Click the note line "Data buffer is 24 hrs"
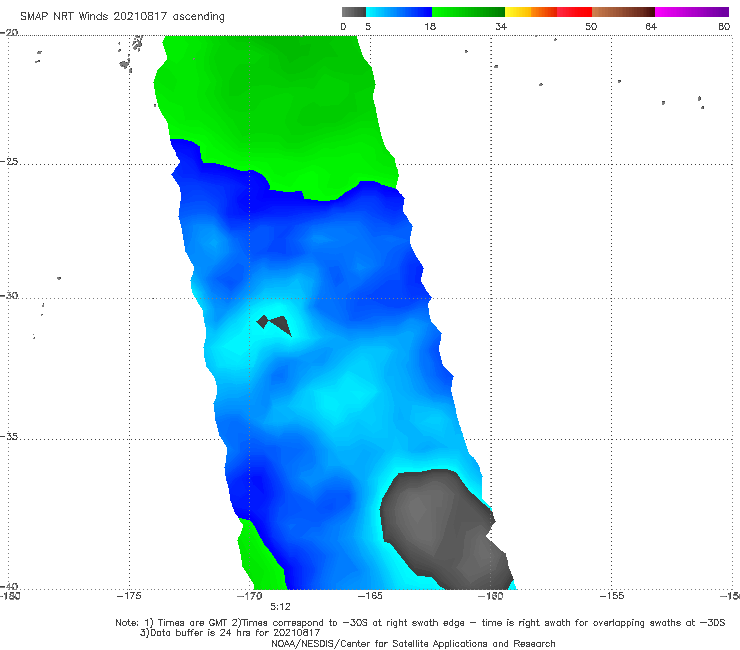The height and width of the screenshot is (650, 740). [230, 633]
